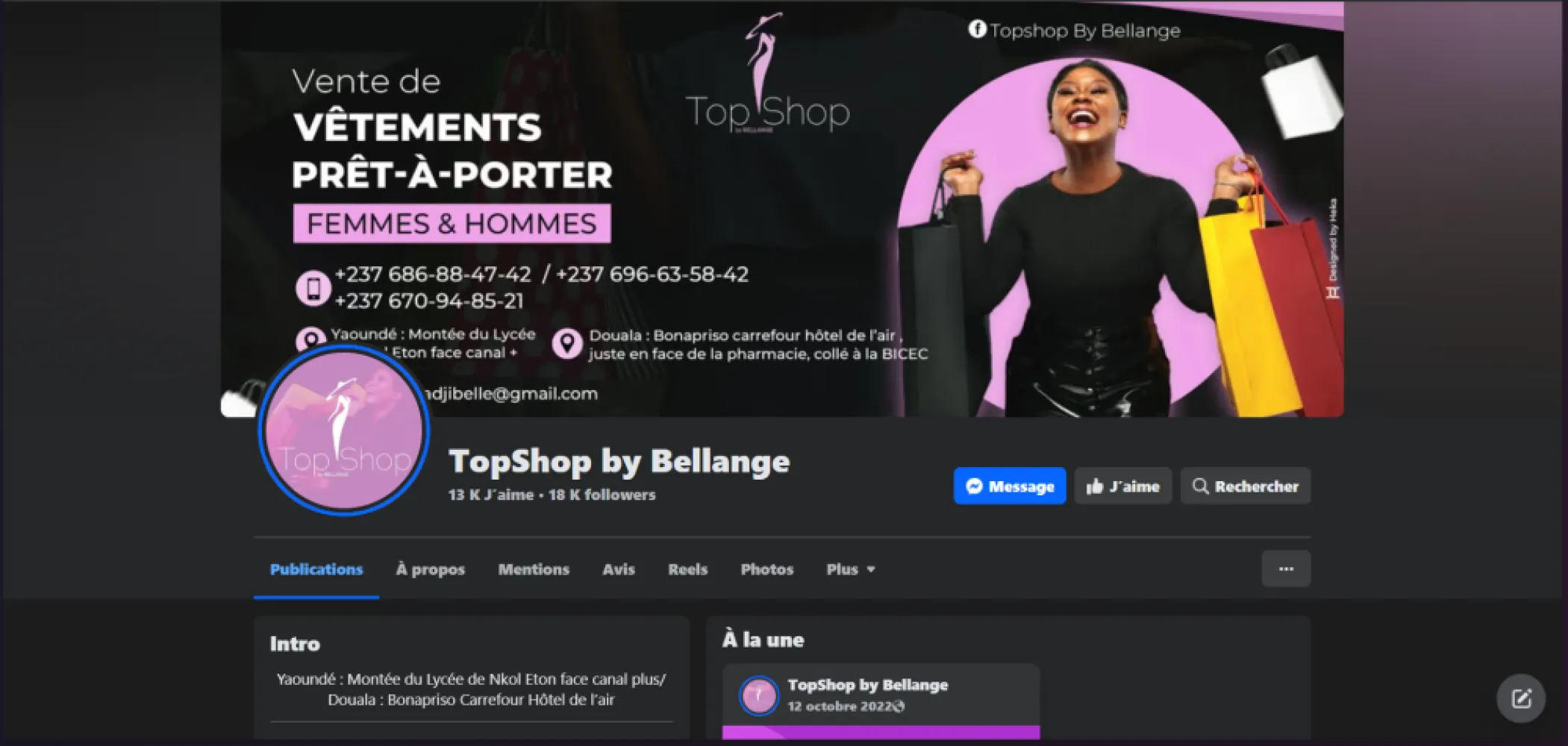
Task: Click the Douala location pin icon
Action: pyautogui.click(x=567, y=344)
